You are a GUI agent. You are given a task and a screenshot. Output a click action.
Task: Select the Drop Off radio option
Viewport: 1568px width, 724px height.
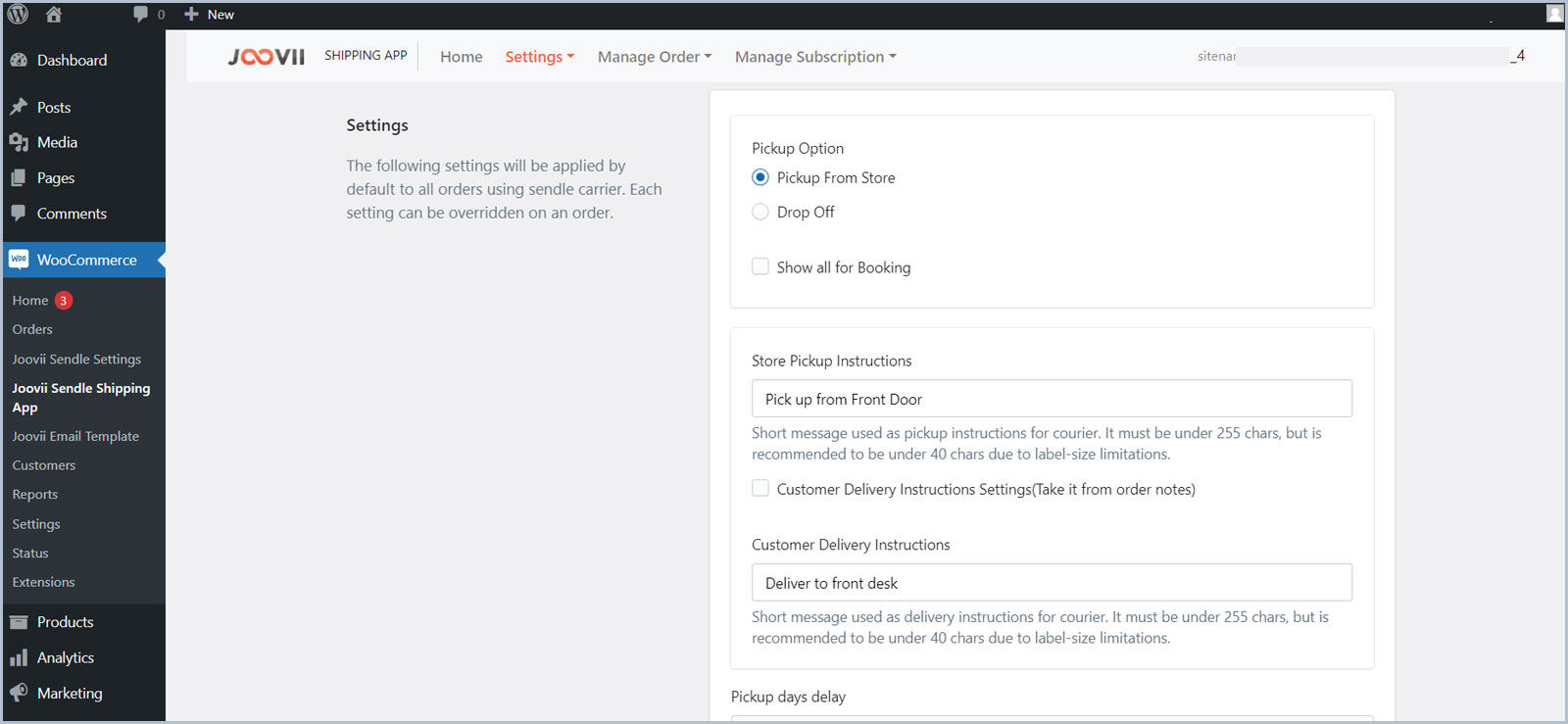[760, 212]
